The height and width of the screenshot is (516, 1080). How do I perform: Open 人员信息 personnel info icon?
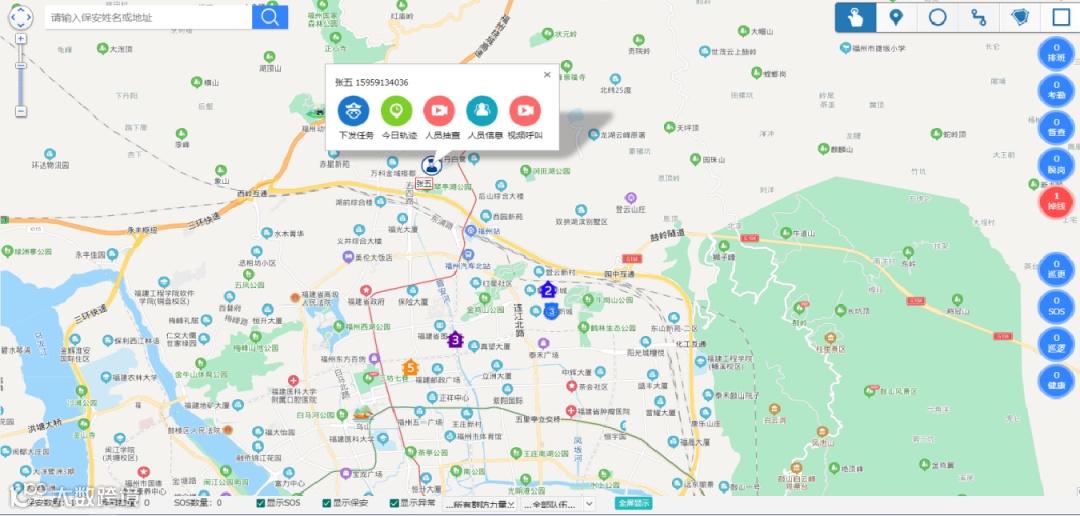(482, 110)
